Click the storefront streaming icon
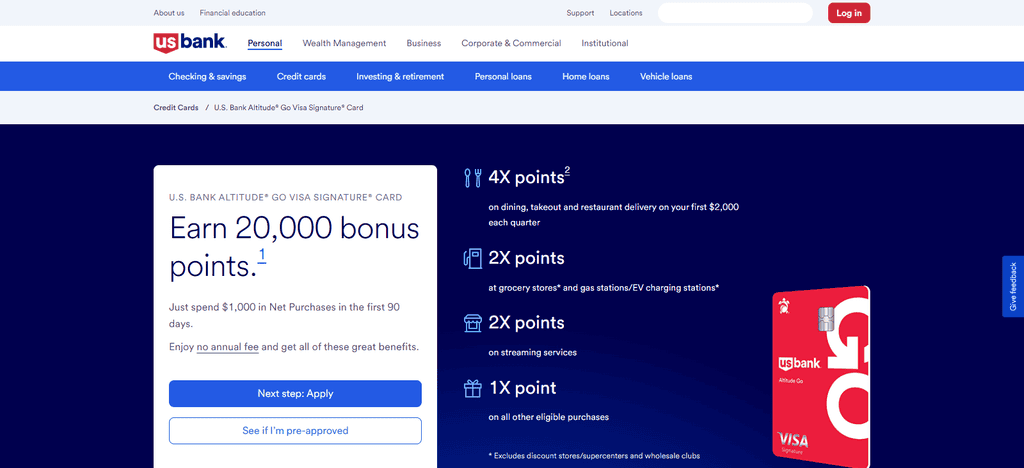 tap(472, 323)
